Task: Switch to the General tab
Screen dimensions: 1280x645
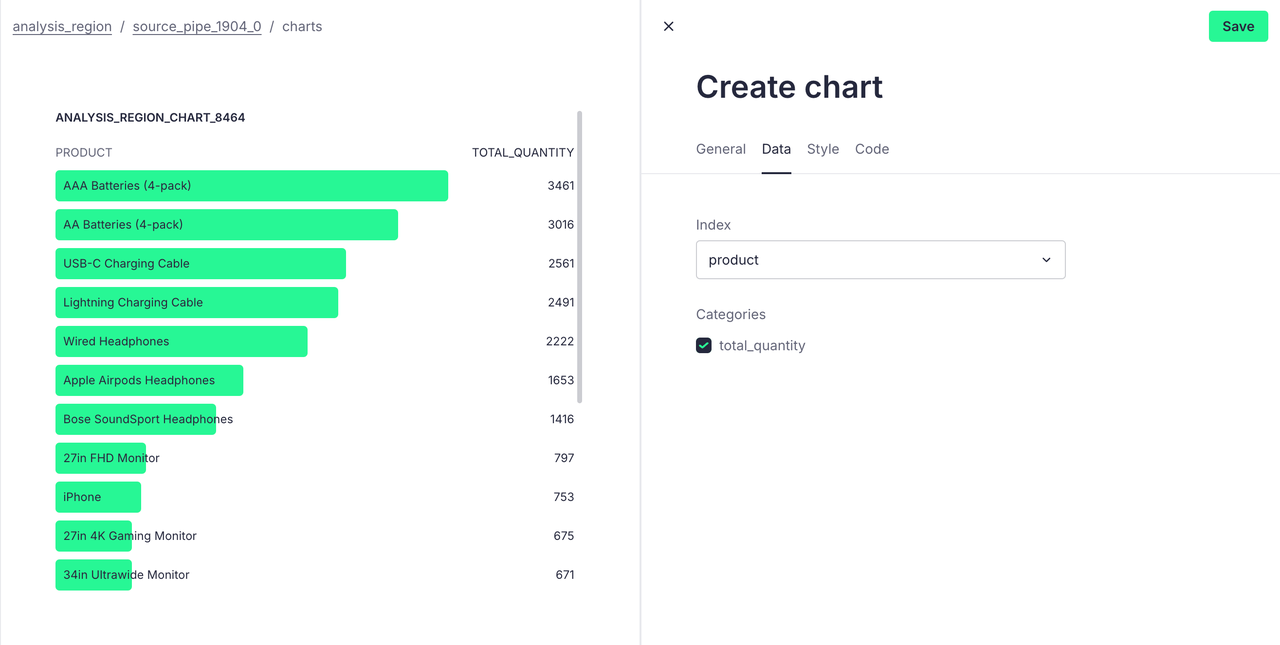Action: [720, 149]
